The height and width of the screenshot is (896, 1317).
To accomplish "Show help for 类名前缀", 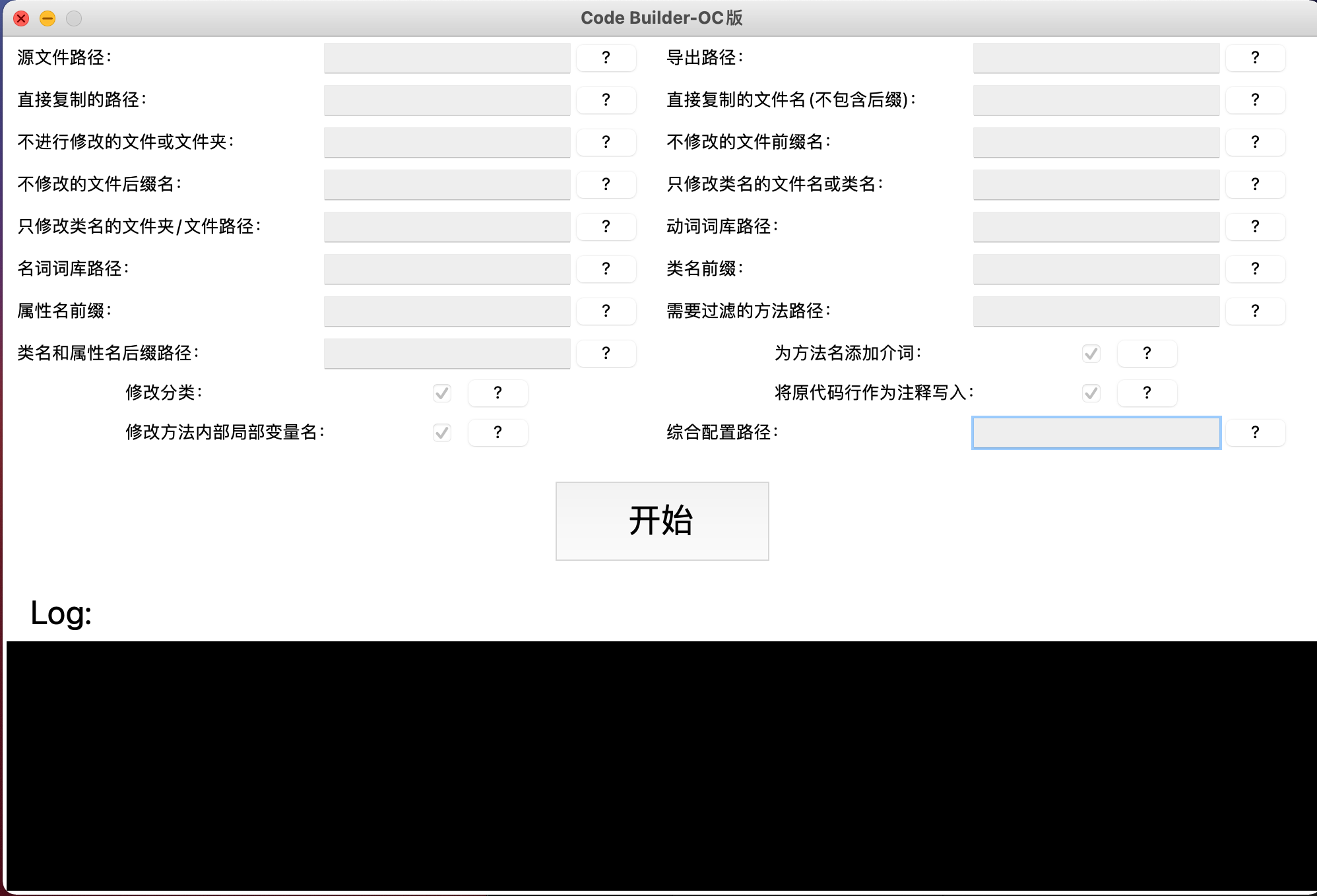I will coord(1255,269).
